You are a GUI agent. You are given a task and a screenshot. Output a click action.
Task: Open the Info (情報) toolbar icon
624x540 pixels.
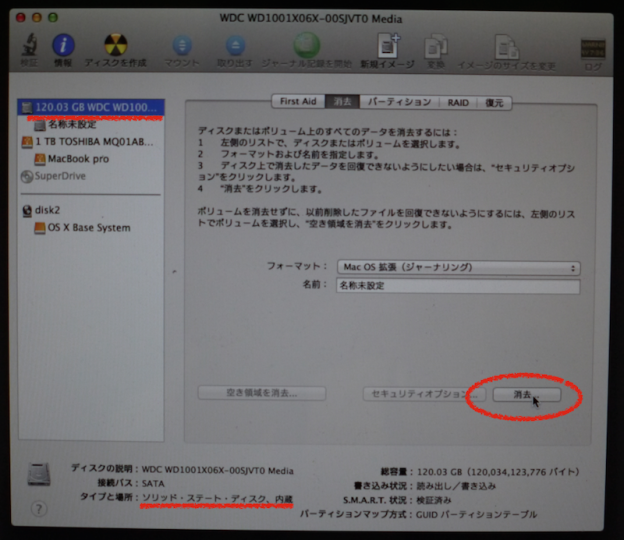pos(63,45)
